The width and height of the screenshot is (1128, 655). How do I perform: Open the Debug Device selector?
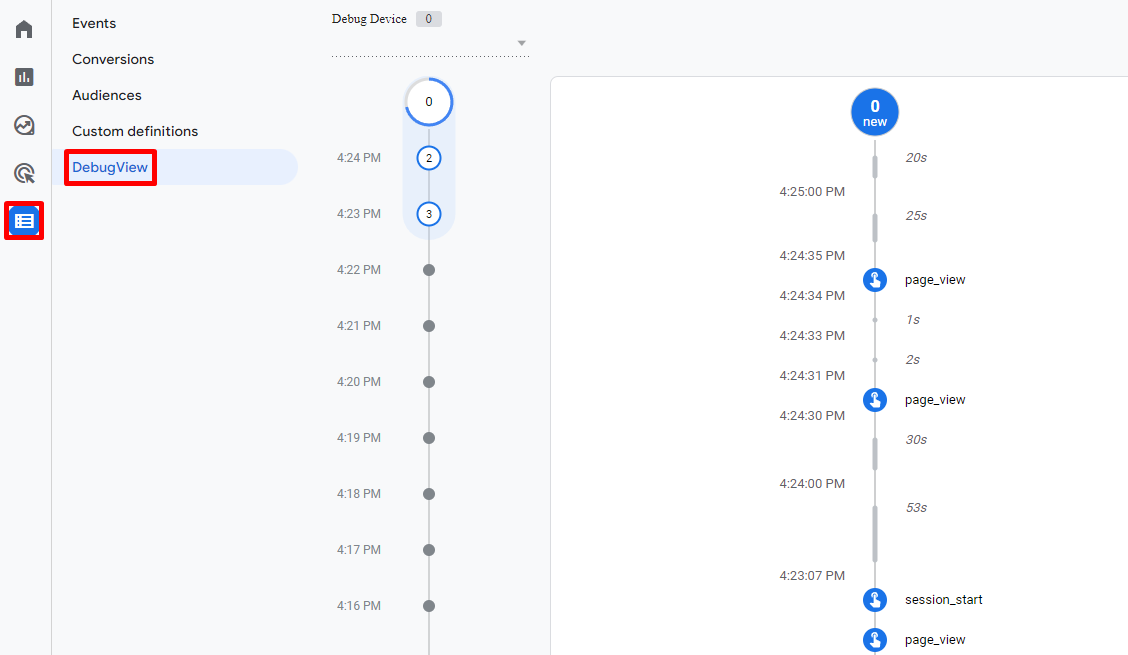tap(370, 18)
